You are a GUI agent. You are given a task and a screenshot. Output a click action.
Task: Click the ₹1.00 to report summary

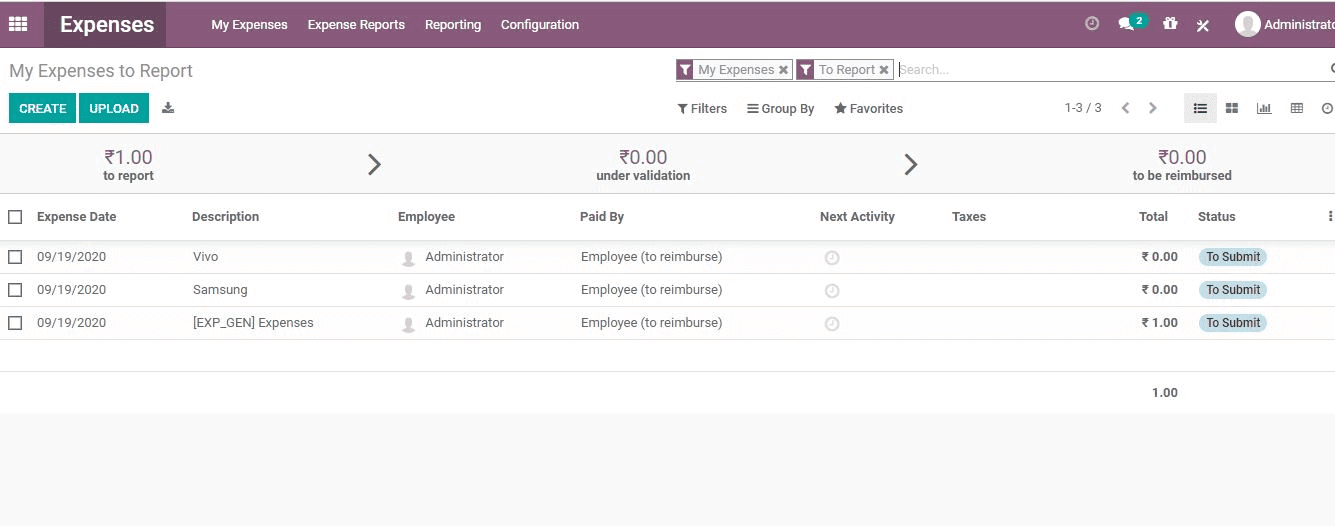(128, 165)
